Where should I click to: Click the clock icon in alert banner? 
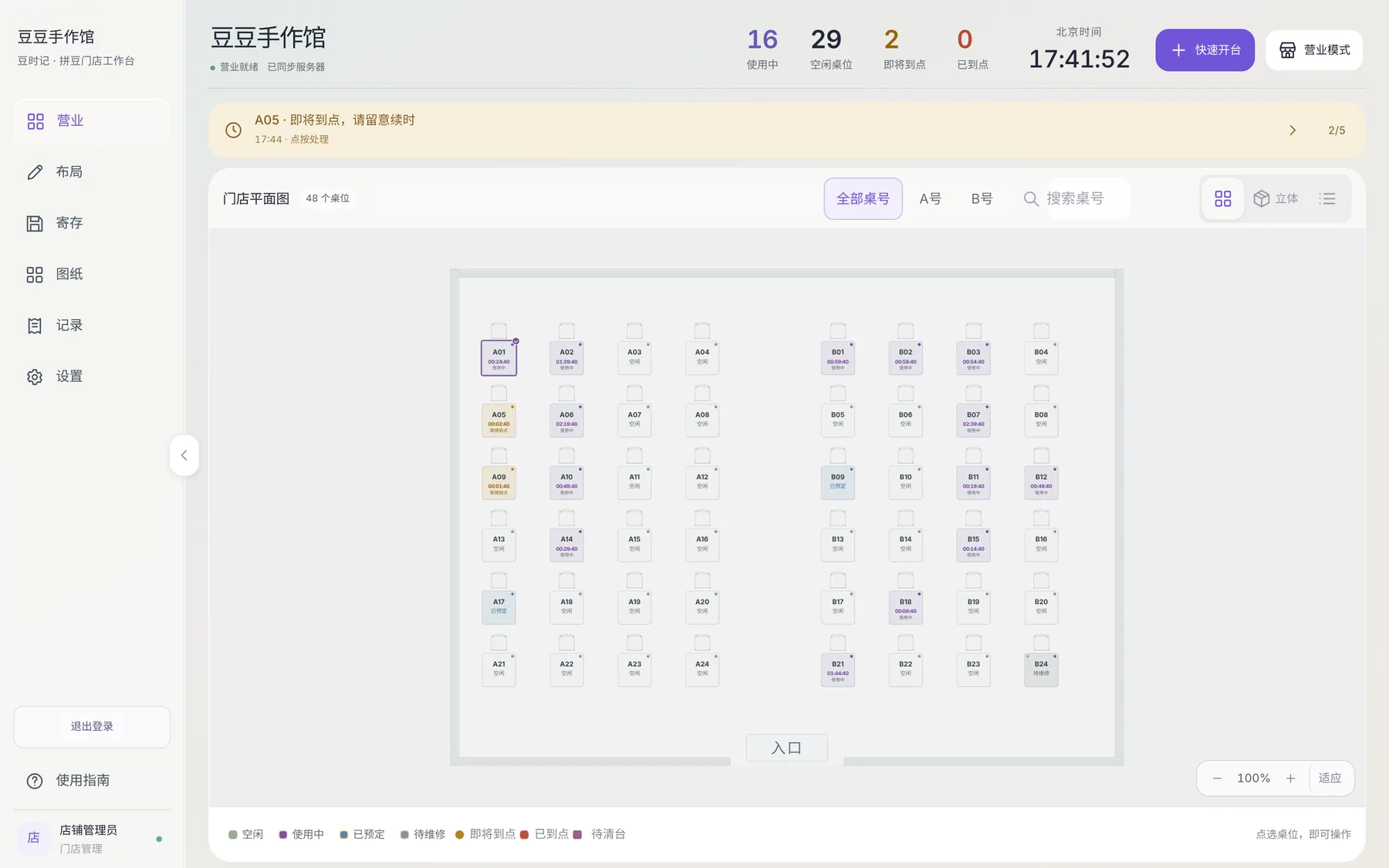233,130
